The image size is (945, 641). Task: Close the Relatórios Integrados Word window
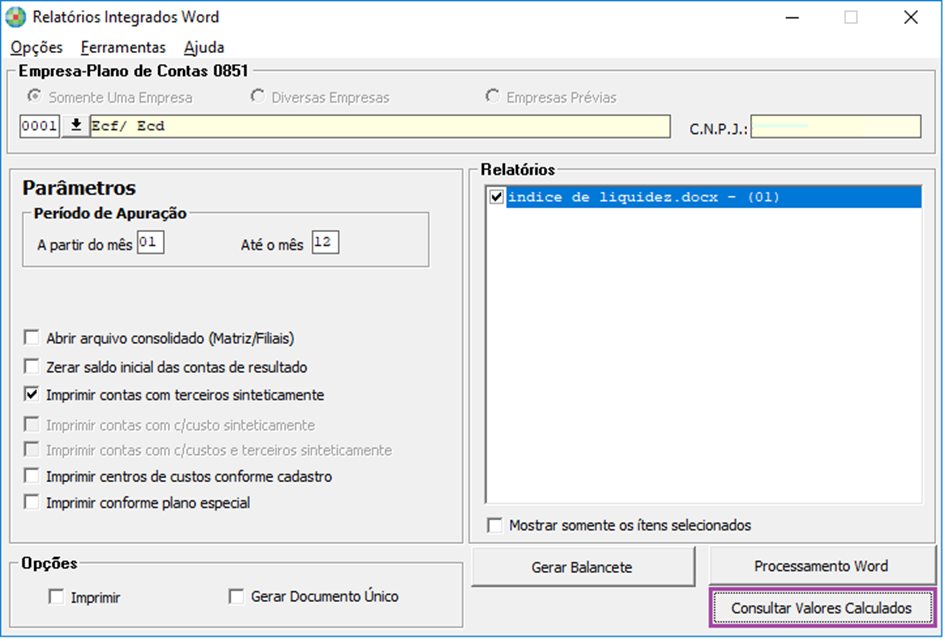[911, 17]
